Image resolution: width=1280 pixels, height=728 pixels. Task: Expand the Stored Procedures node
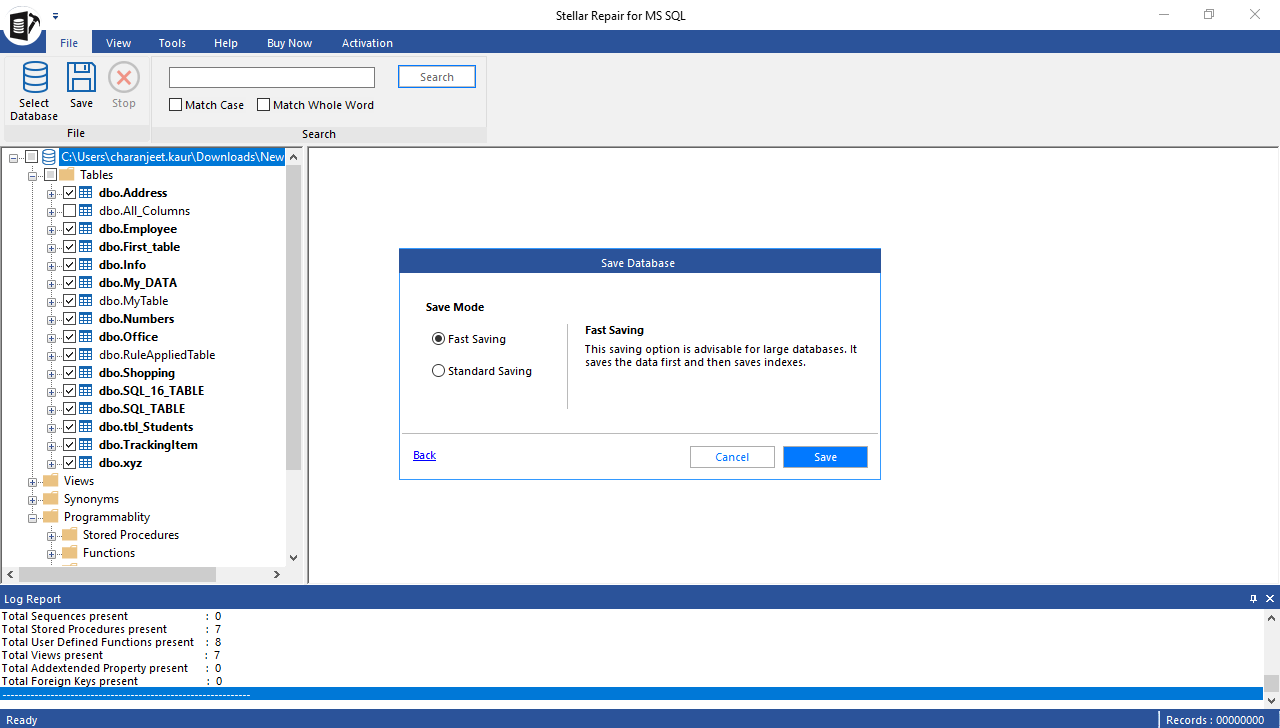(52, 535)
